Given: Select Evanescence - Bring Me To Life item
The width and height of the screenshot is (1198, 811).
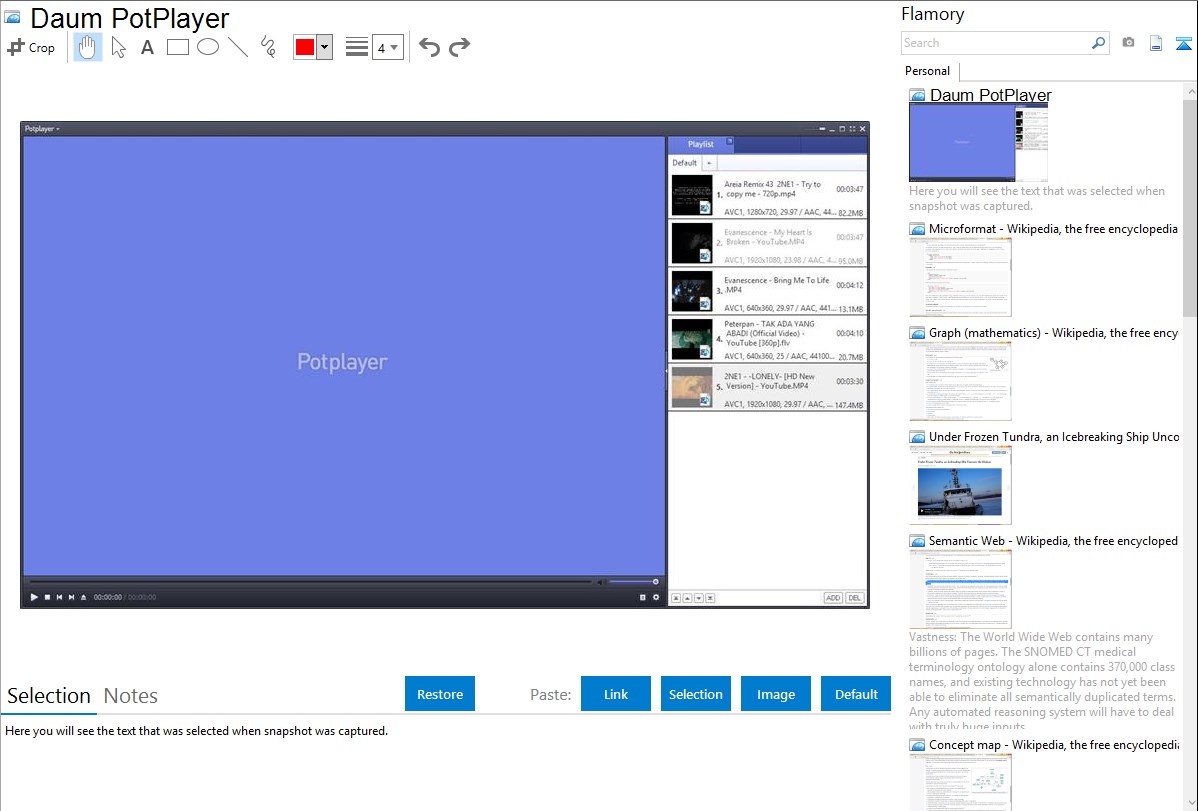Looking at the screenshot, I should click(x=768, y=292).
